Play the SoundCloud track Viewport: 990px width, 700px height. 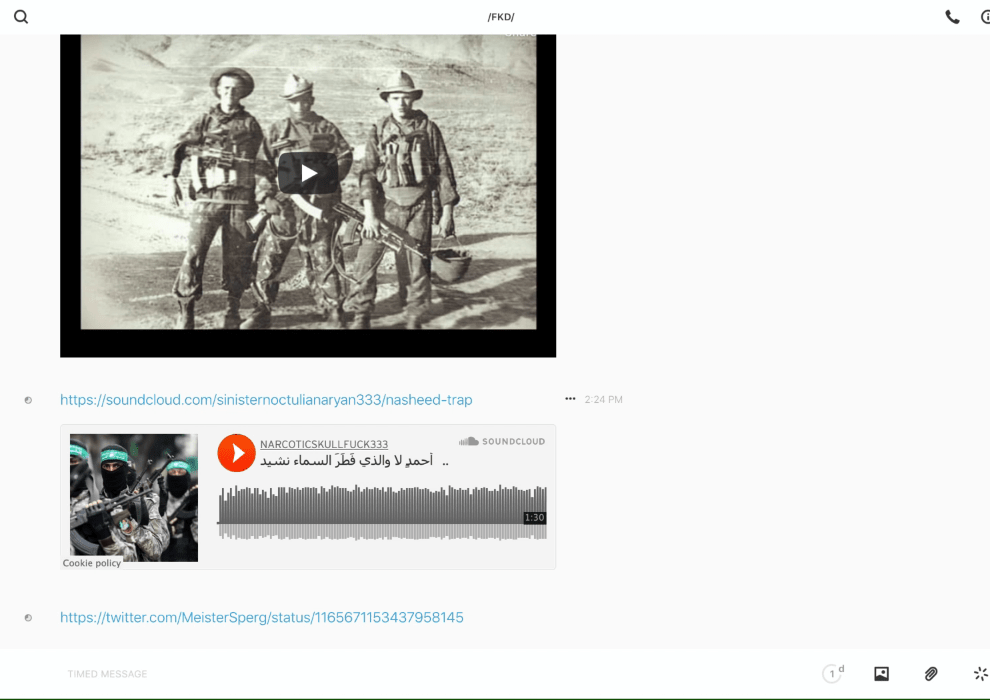click(237, 453)
